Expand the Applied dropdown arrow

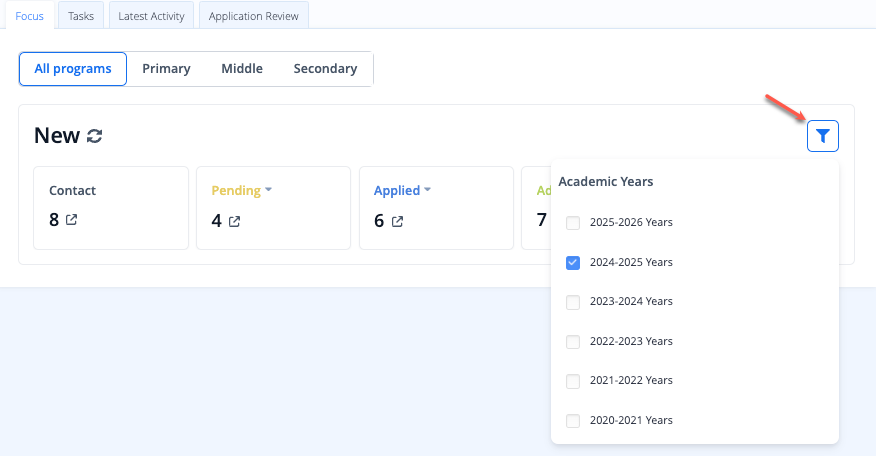(427, 190)
